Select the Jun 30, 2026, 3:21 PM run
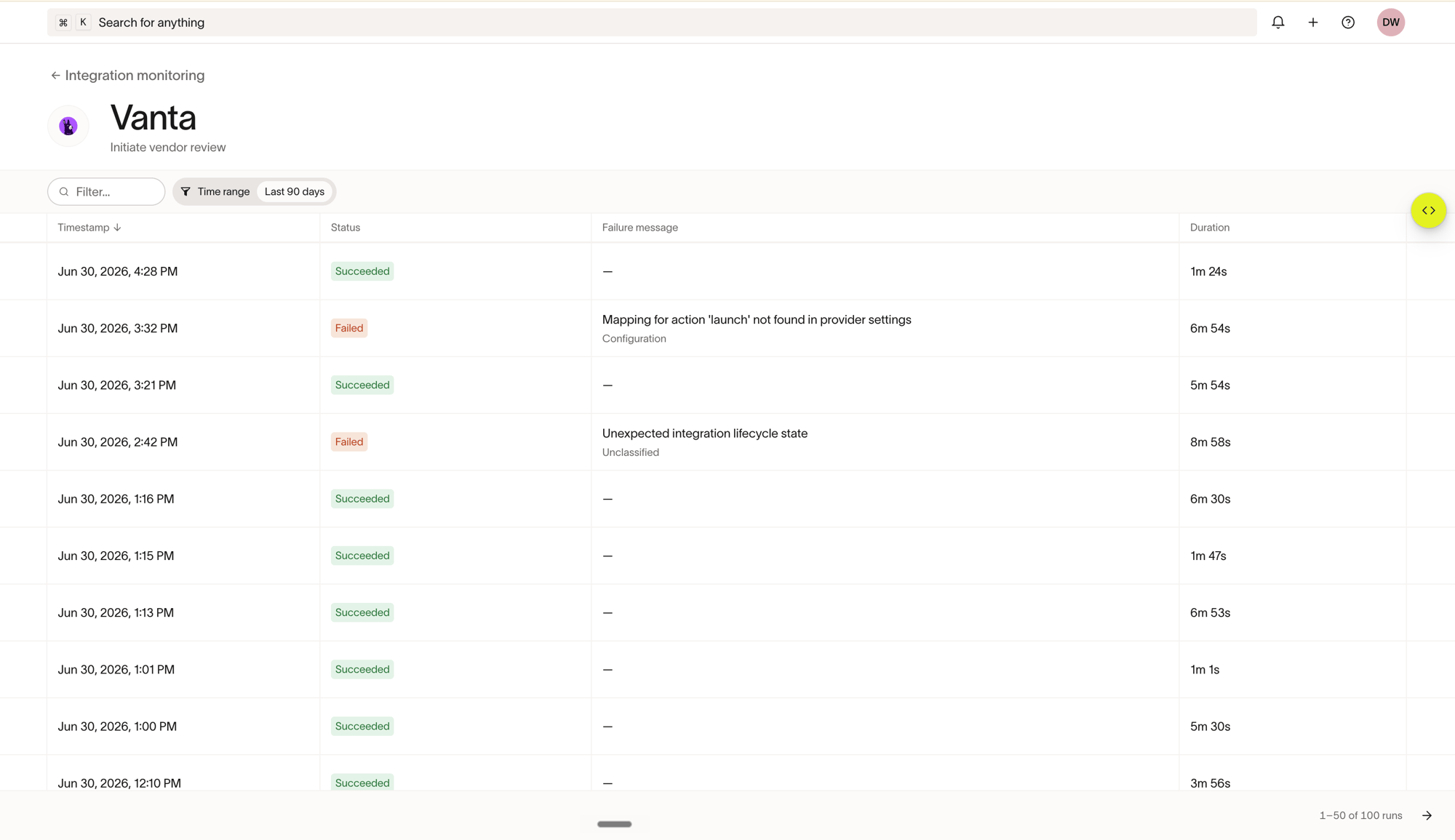 click(727, 385)
